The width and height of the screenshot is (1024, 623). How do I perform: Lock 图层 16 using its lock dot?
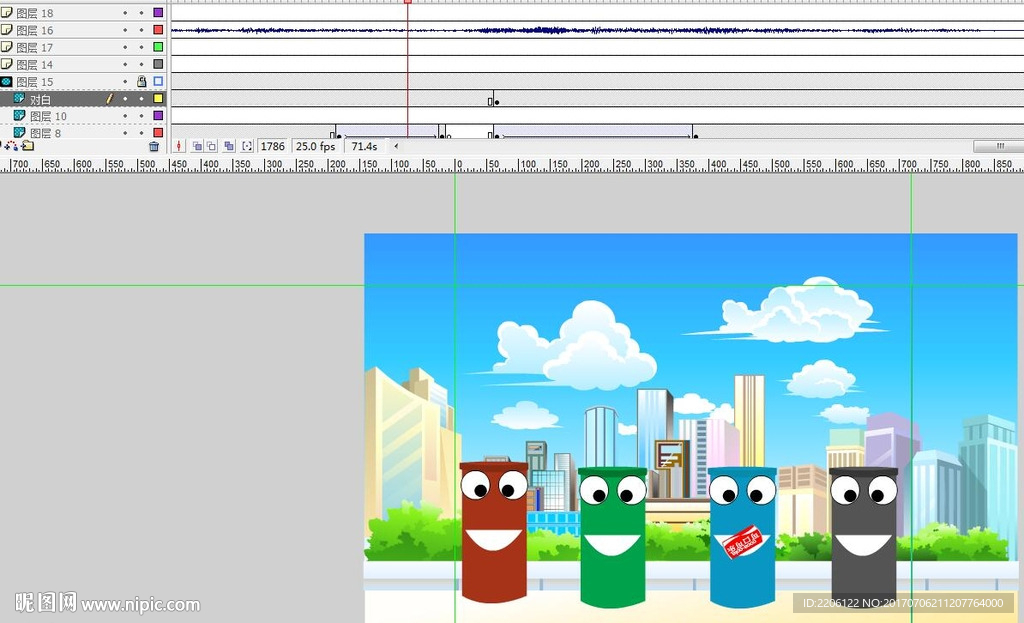[141, 30]
